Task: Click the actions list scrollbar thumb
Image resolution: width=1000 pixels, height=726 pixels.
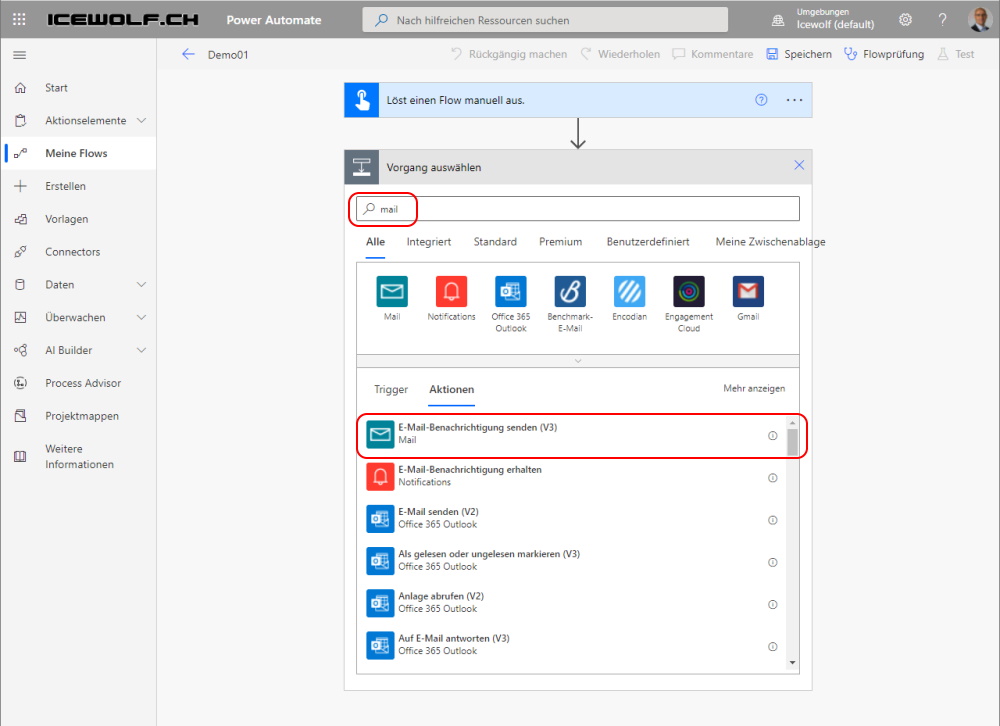Action: pos(792,442)
